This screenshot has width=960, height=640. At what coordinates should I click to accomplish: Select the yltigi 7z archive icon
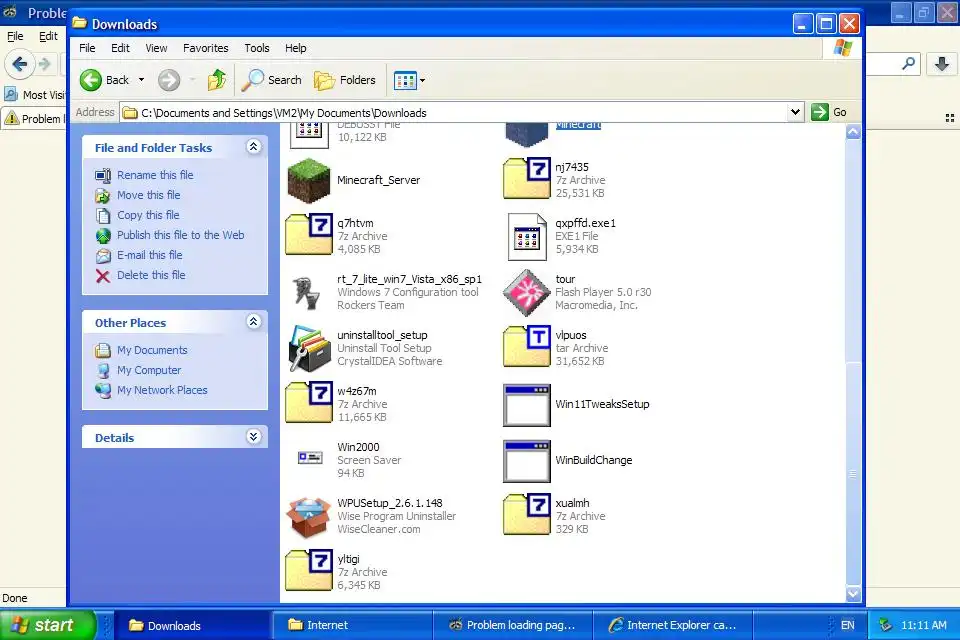[309, 571]
